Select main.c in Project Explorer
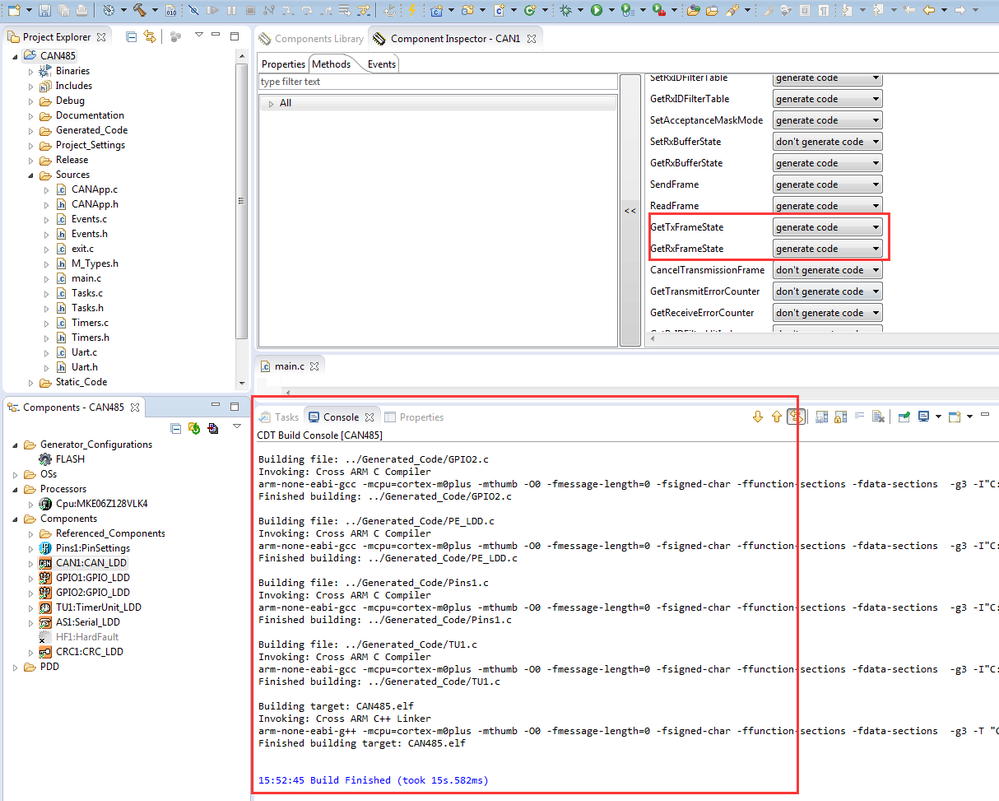Screen dimensions: 999x801 86,278
